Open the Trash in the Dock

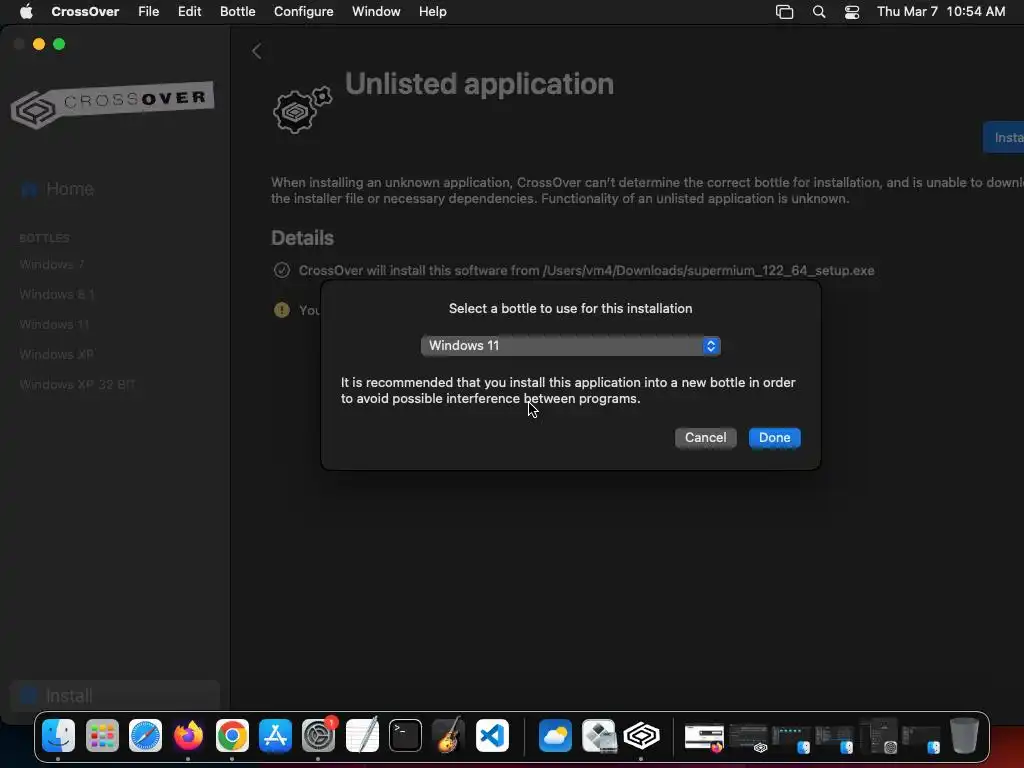pos(964,735)
